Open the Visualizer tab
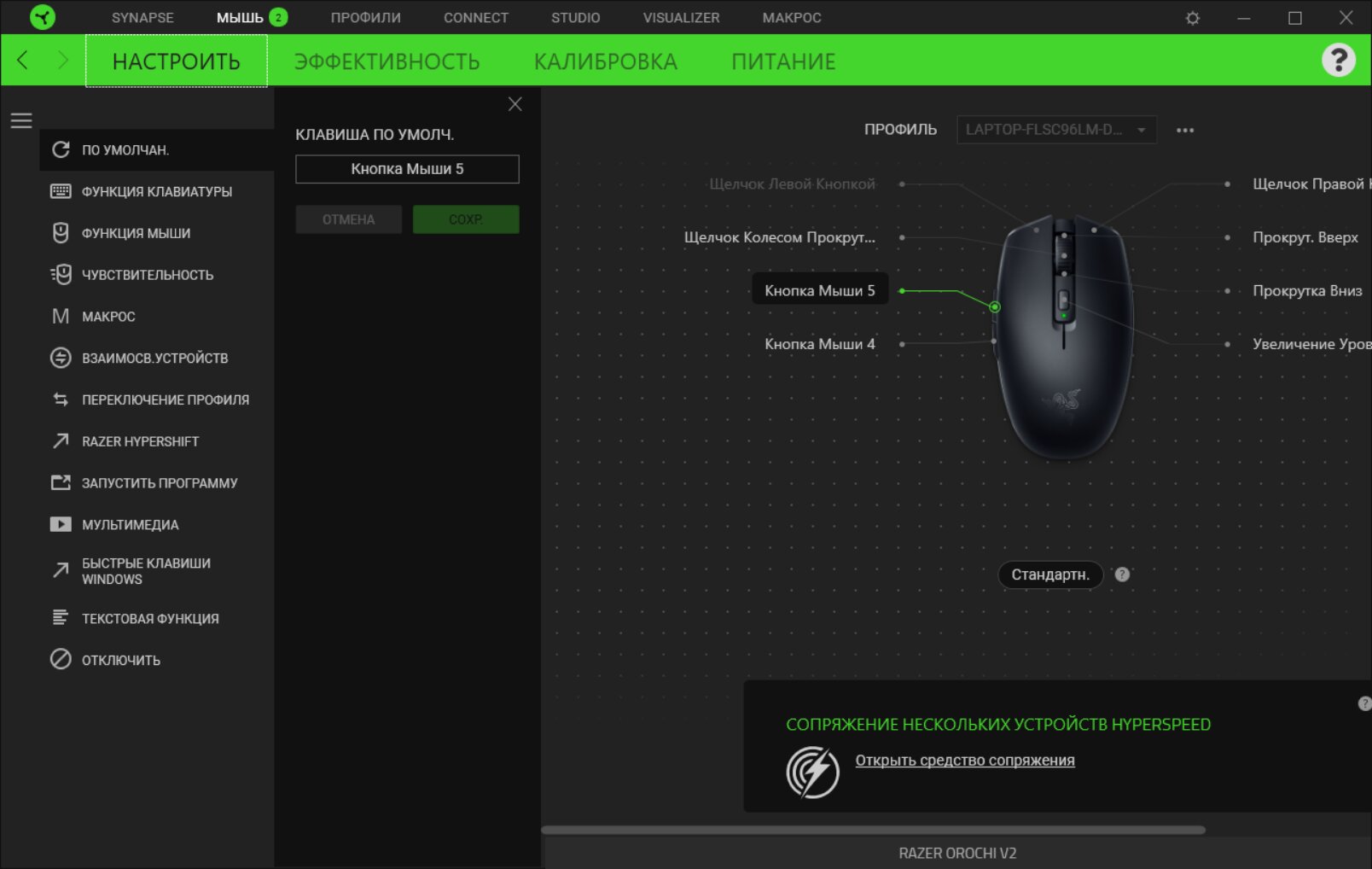 click(x=681, y=17)
